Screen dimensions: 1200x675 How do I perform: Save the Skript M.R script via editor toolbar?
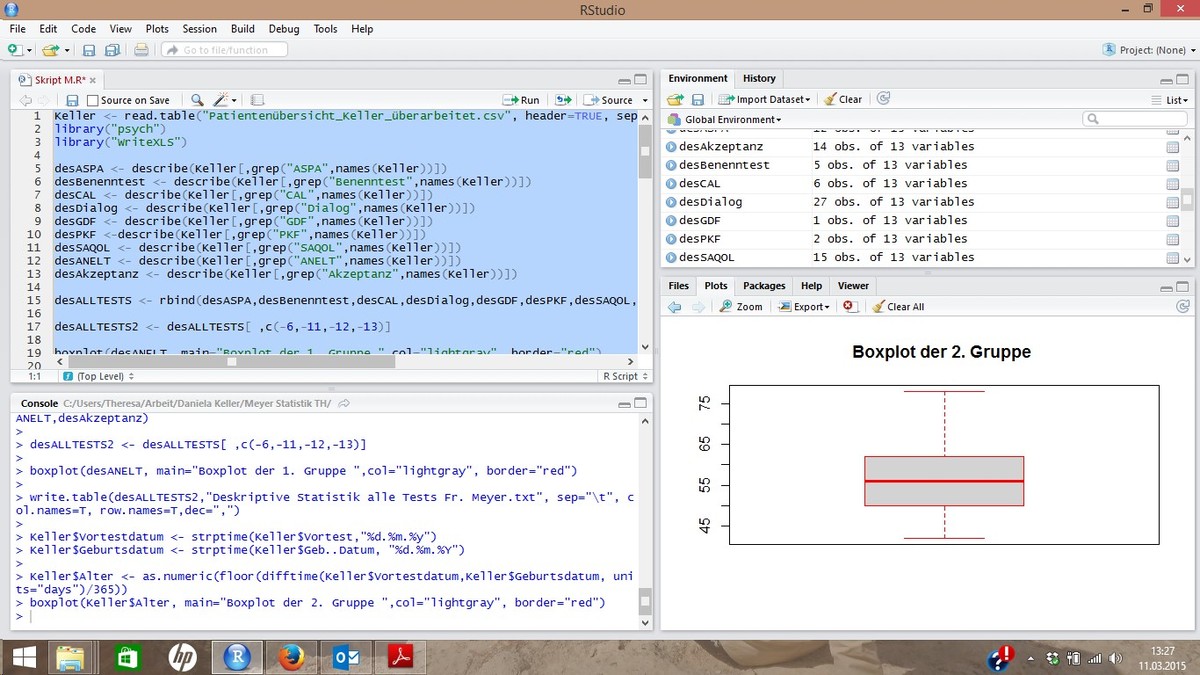72,100
